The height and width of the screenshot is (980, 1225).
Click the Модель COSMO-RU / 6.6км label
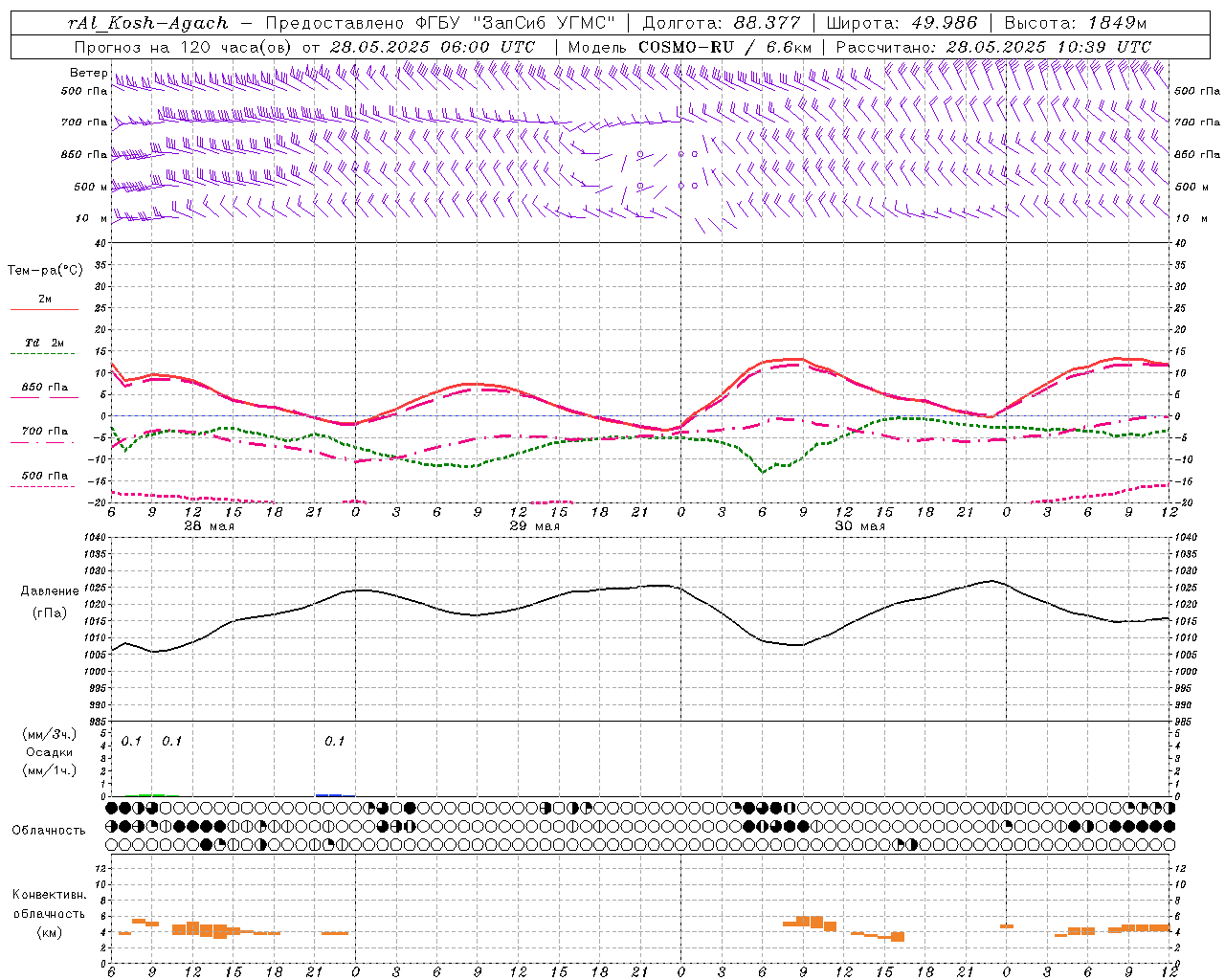690,47
